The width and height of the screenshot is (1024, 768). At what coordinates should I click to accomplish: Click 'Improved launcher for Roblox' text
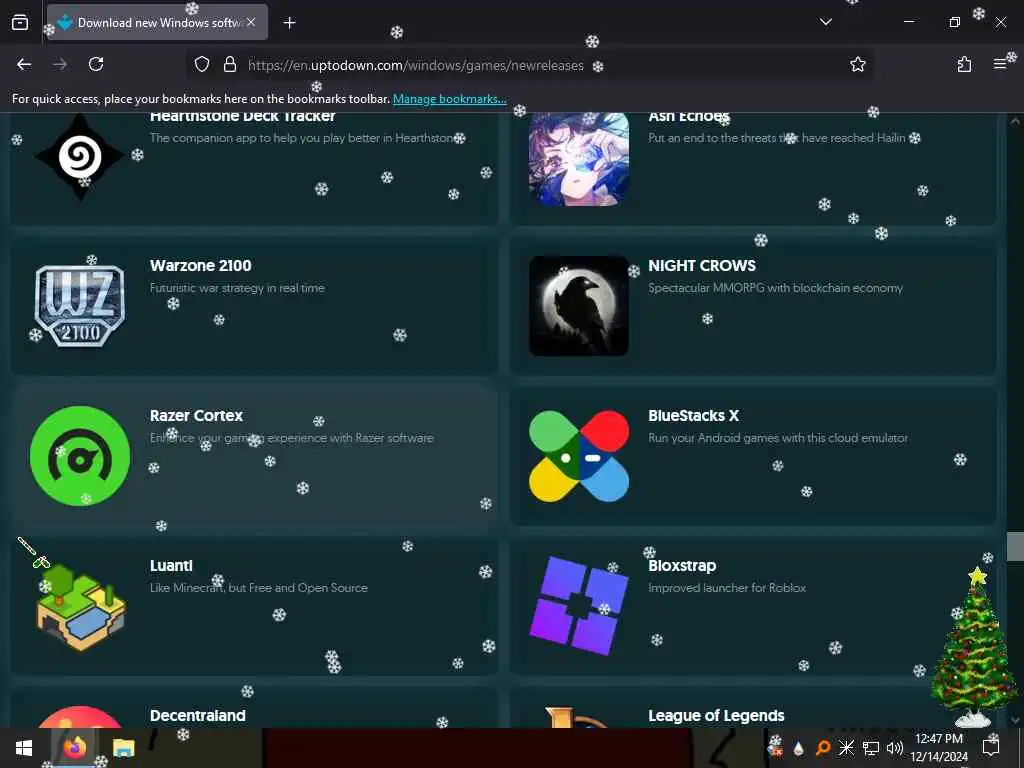click(727, 588)
